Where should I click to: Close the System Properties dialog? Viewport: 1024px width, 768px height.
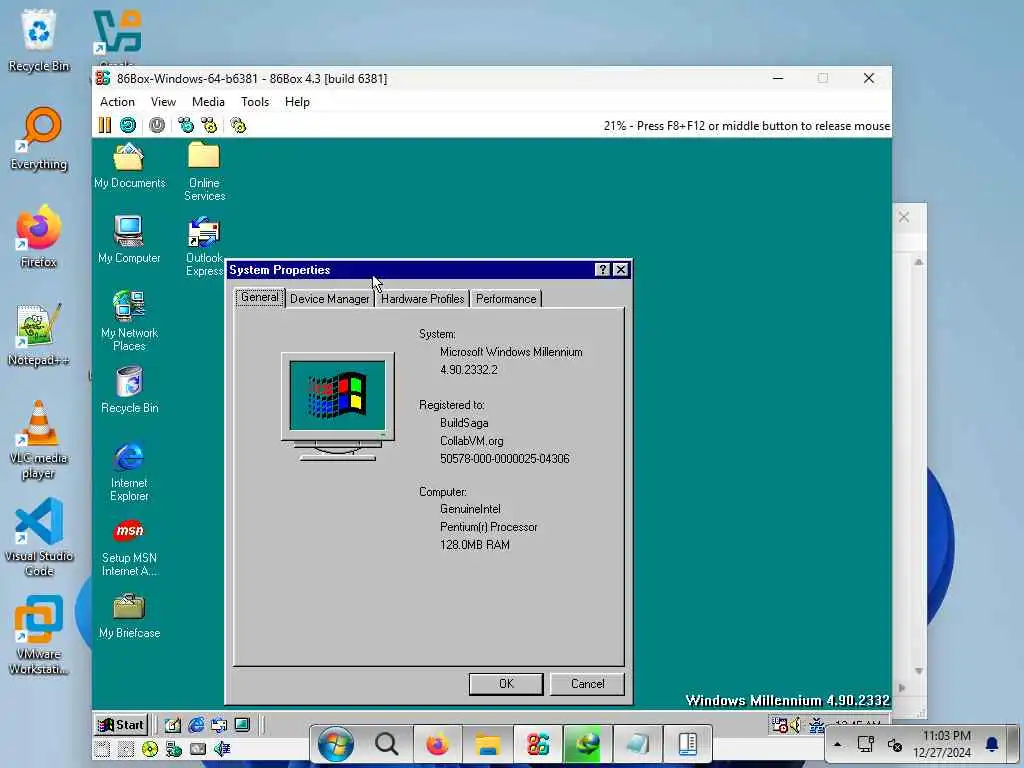coord(621,270)
